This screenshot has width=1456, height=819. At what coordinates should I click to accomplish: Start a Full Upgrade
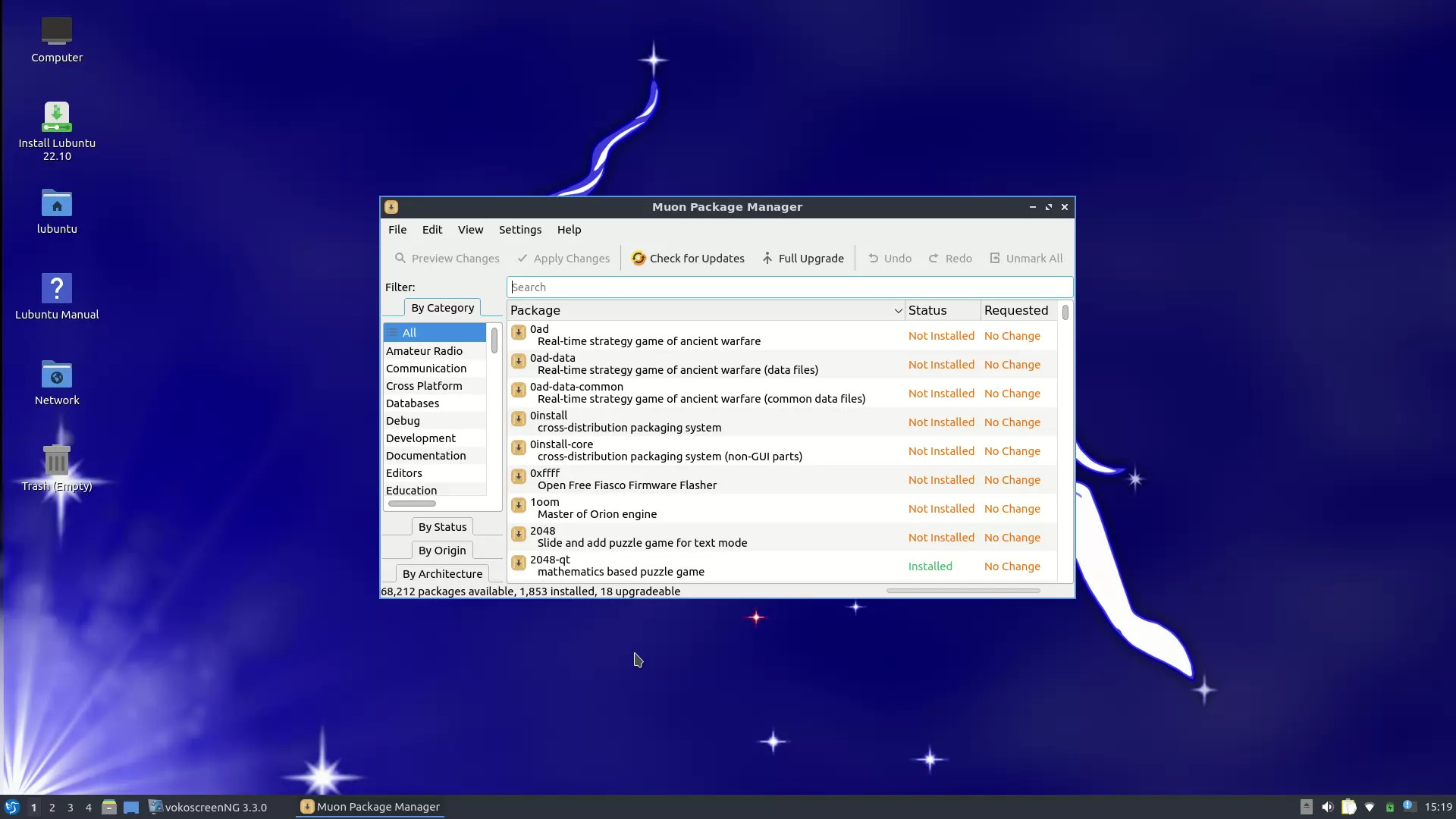pyautogui.click(x=802, y=259)
